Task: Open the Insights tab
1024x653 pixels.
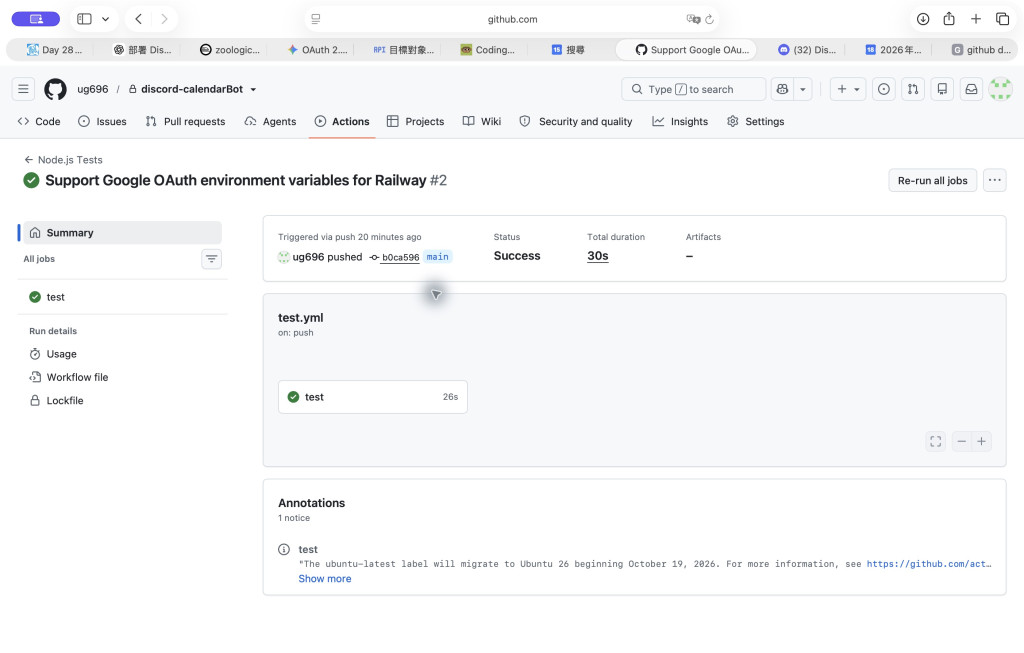Action: tap(680, 121)
